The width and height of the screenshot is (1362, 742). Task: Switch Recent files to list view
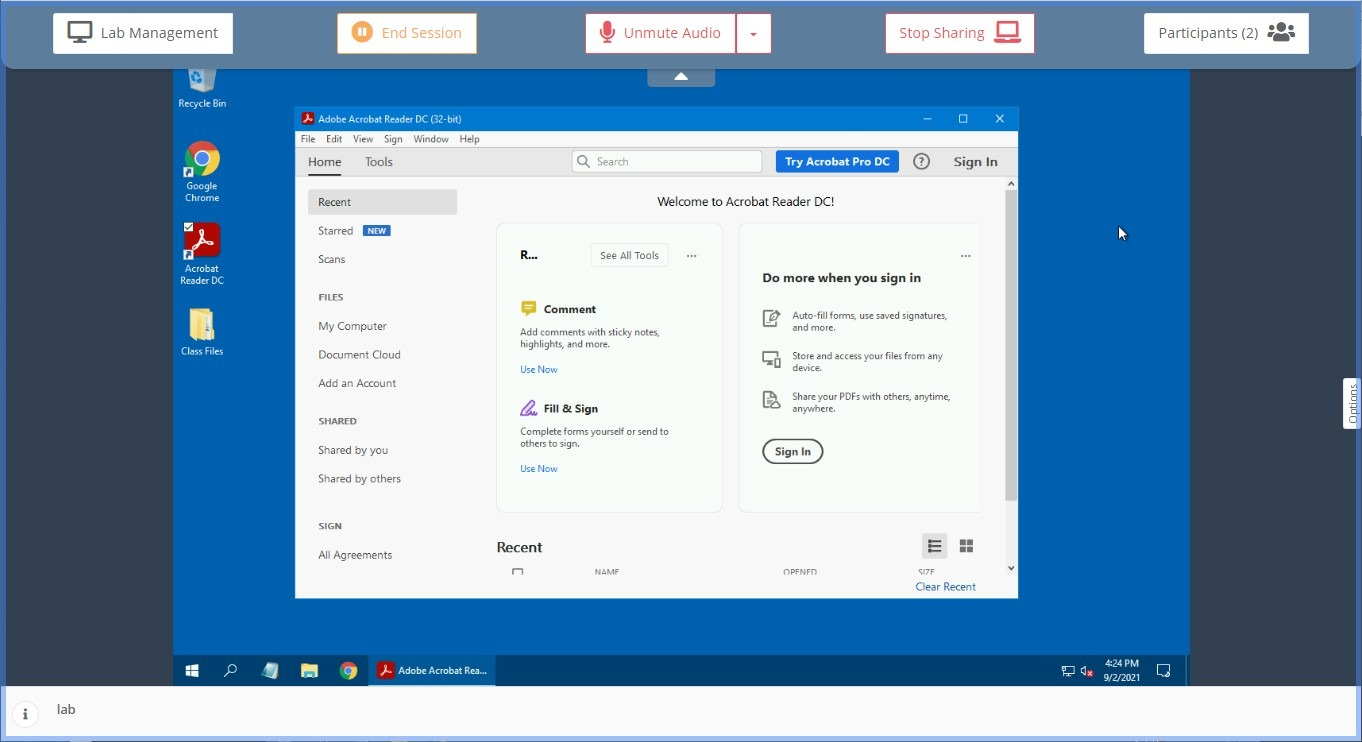(x=934, y=546)
